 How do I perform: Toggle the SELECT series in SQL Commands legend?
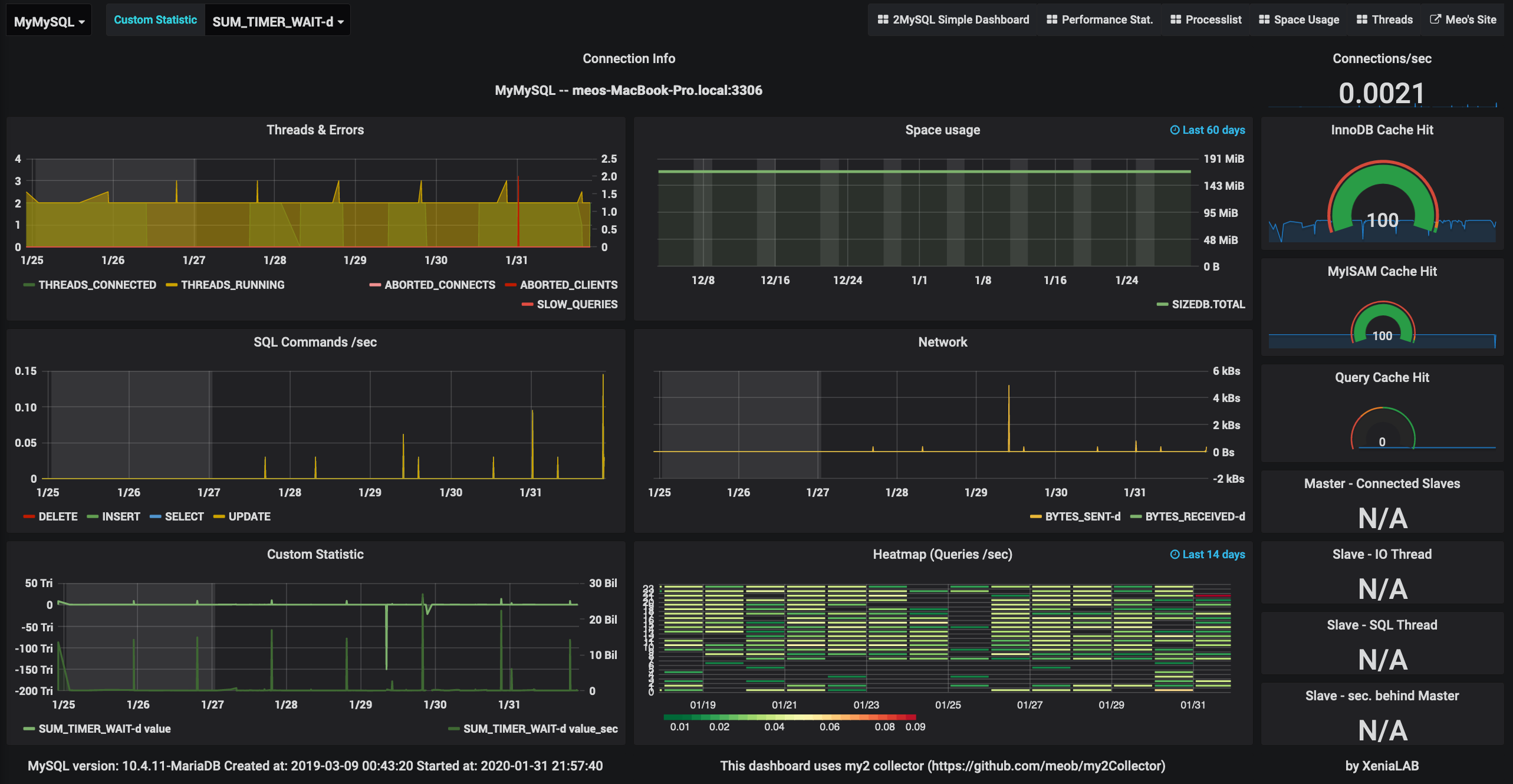coord(177,516)
